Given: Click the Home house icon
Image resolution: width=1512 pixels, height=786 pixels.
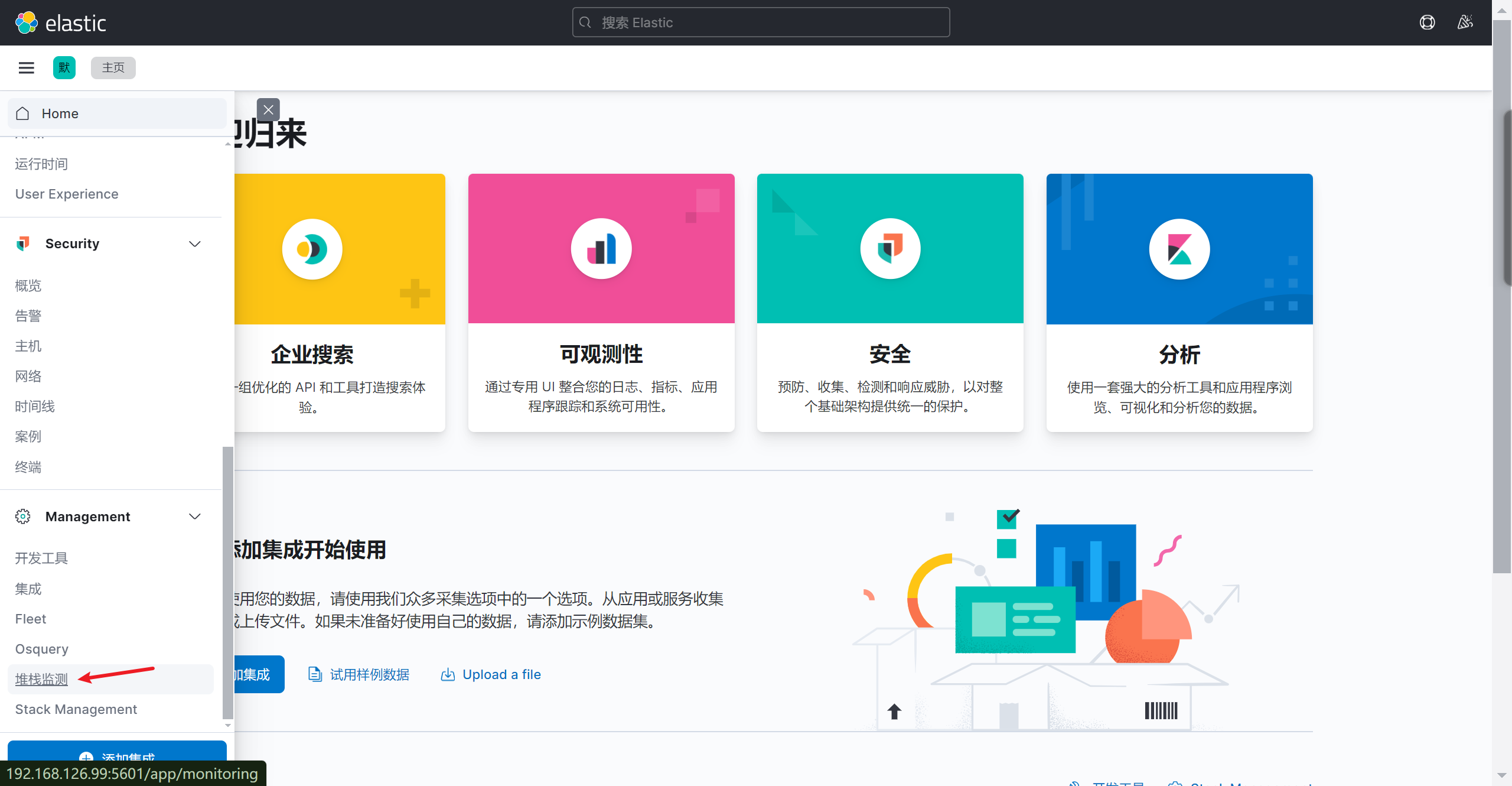Looking at the screenshot, I should click(23, 113).
